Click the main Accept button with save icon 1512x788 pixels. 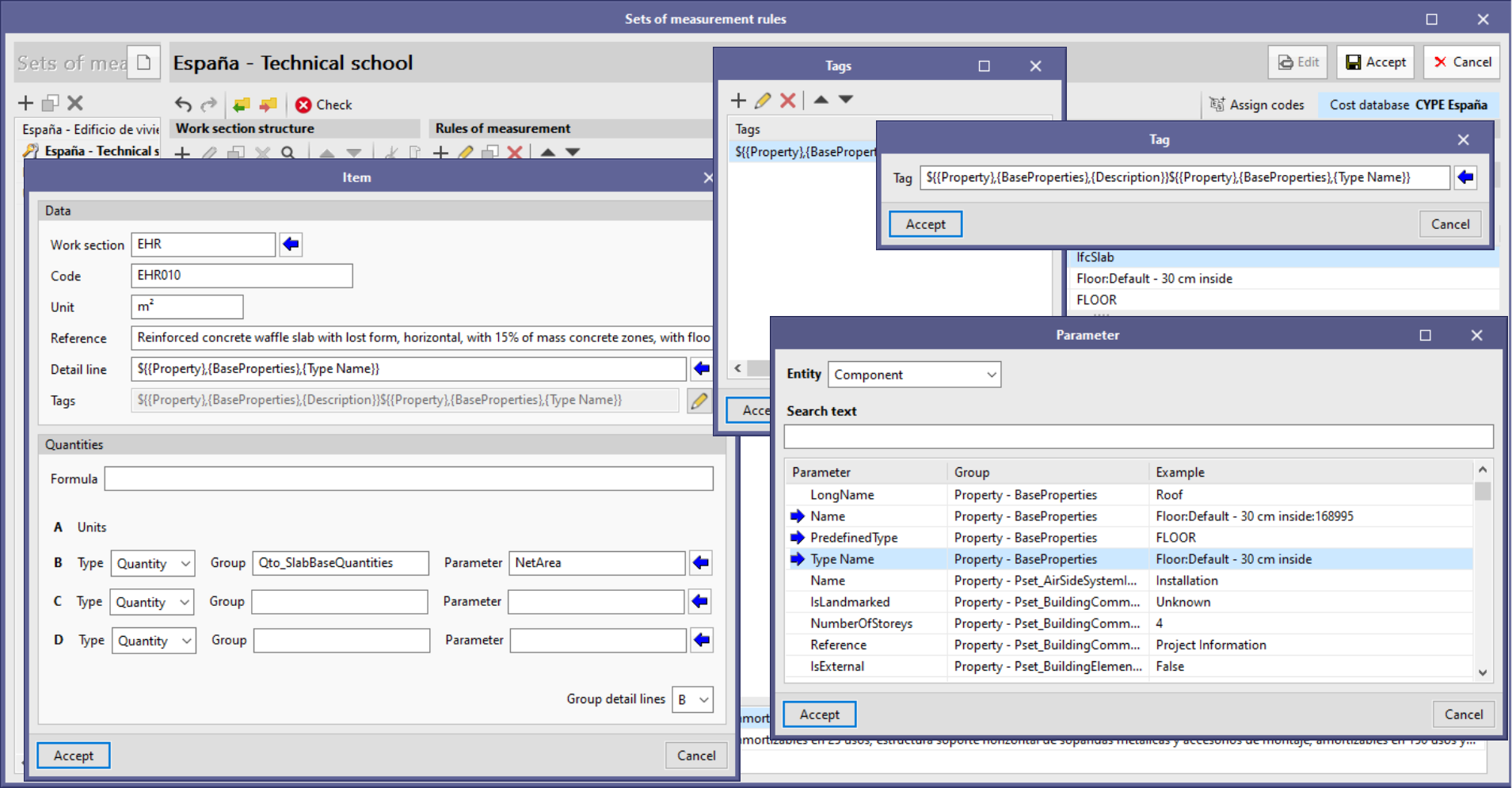coord(1376,62)
